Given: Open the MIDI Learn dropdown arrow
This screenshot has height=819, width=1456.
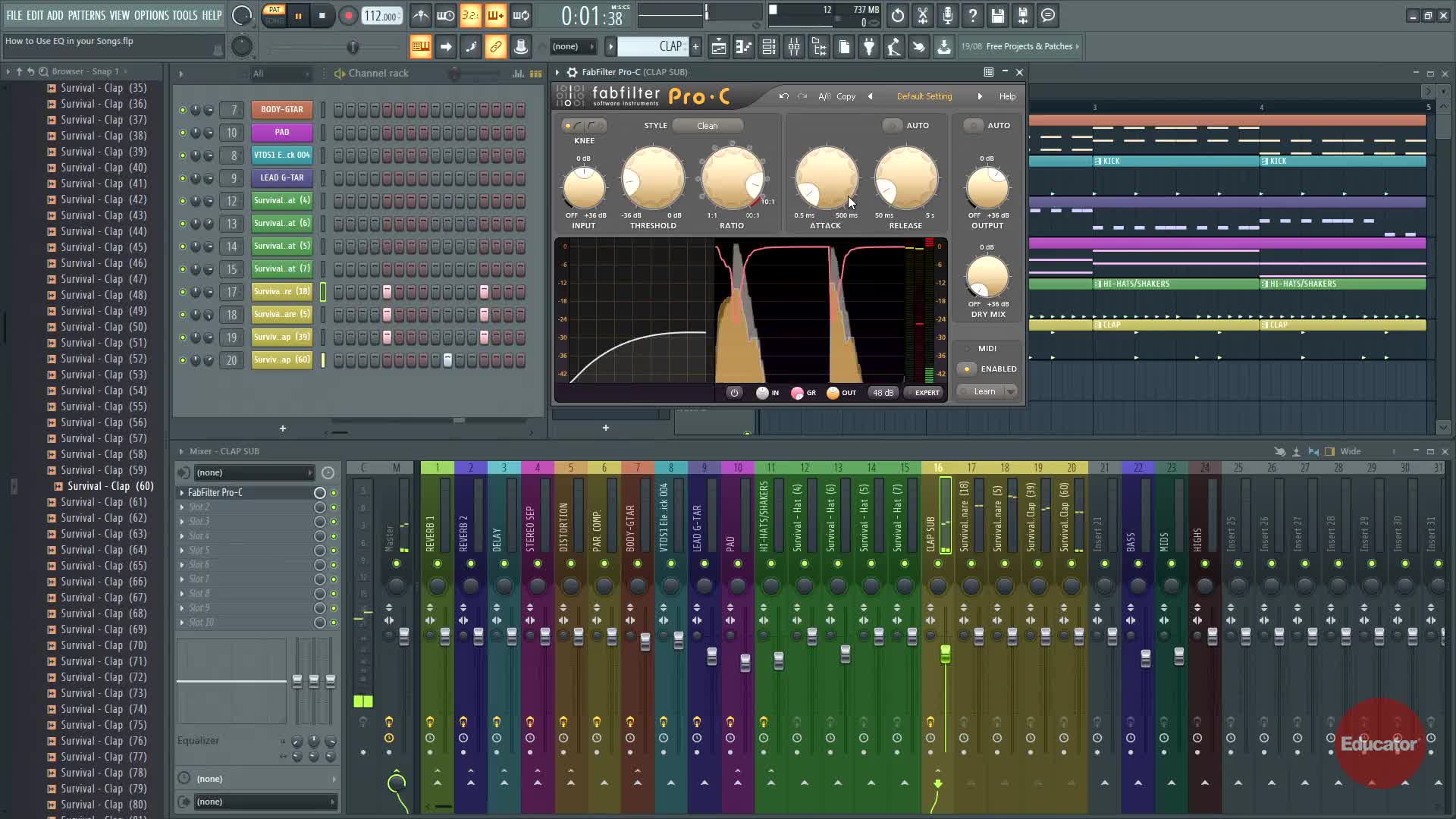Looking at the screenshot, I should pos(1011,392).
